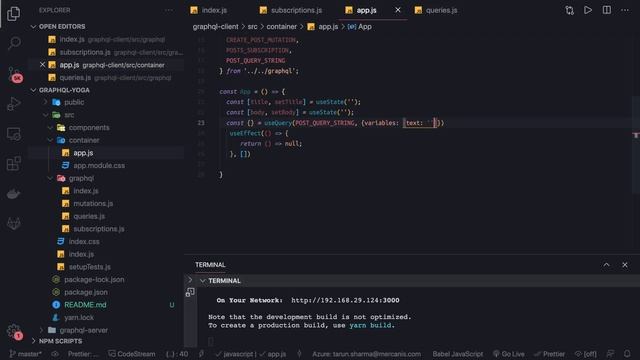Open README.md in the file tree
Image resolution: width=640 pixels, height=360 pixels.
(x=85, y=304)
